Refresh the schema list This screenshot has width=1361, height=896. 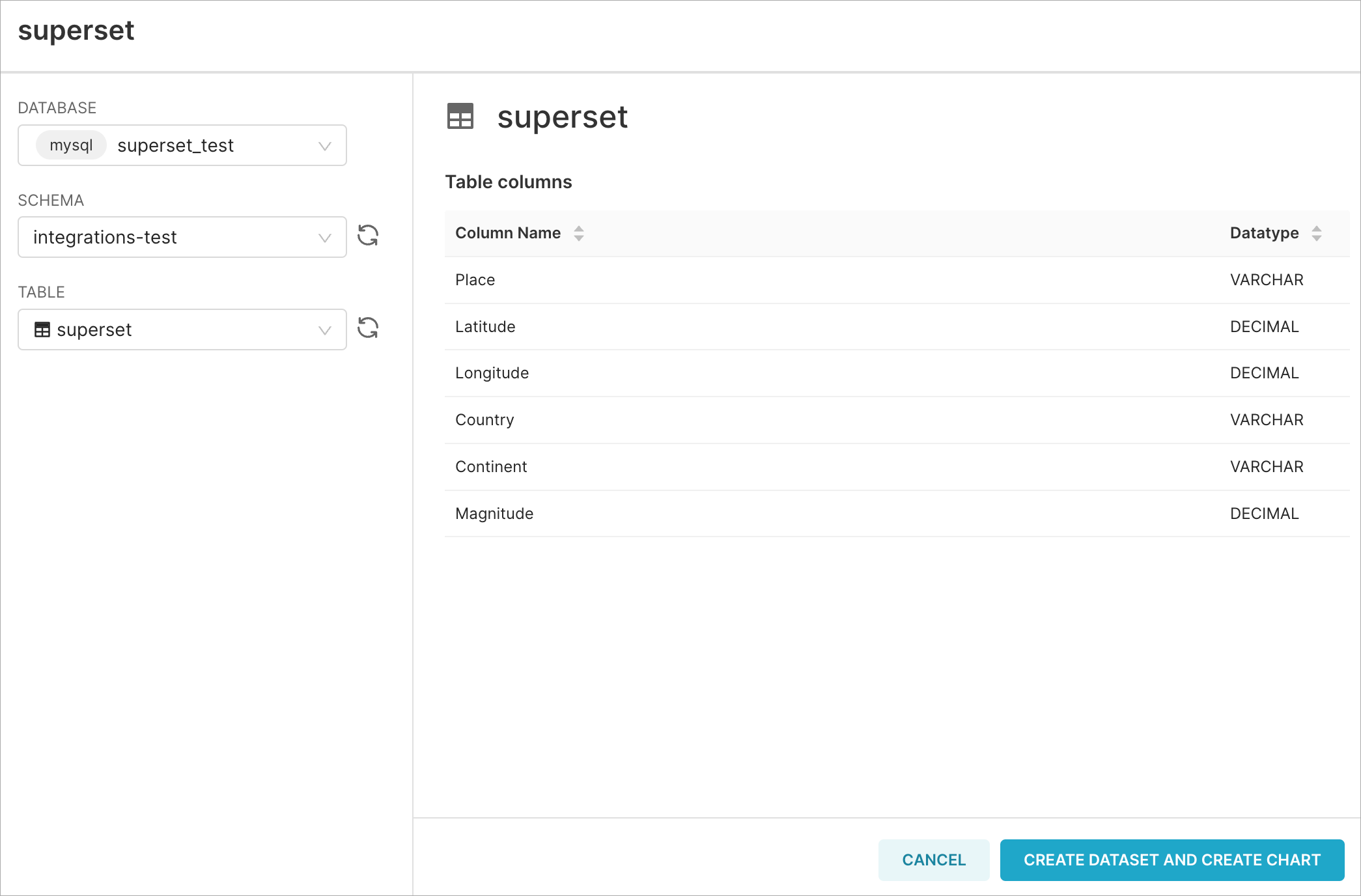(x=368, y=236)
